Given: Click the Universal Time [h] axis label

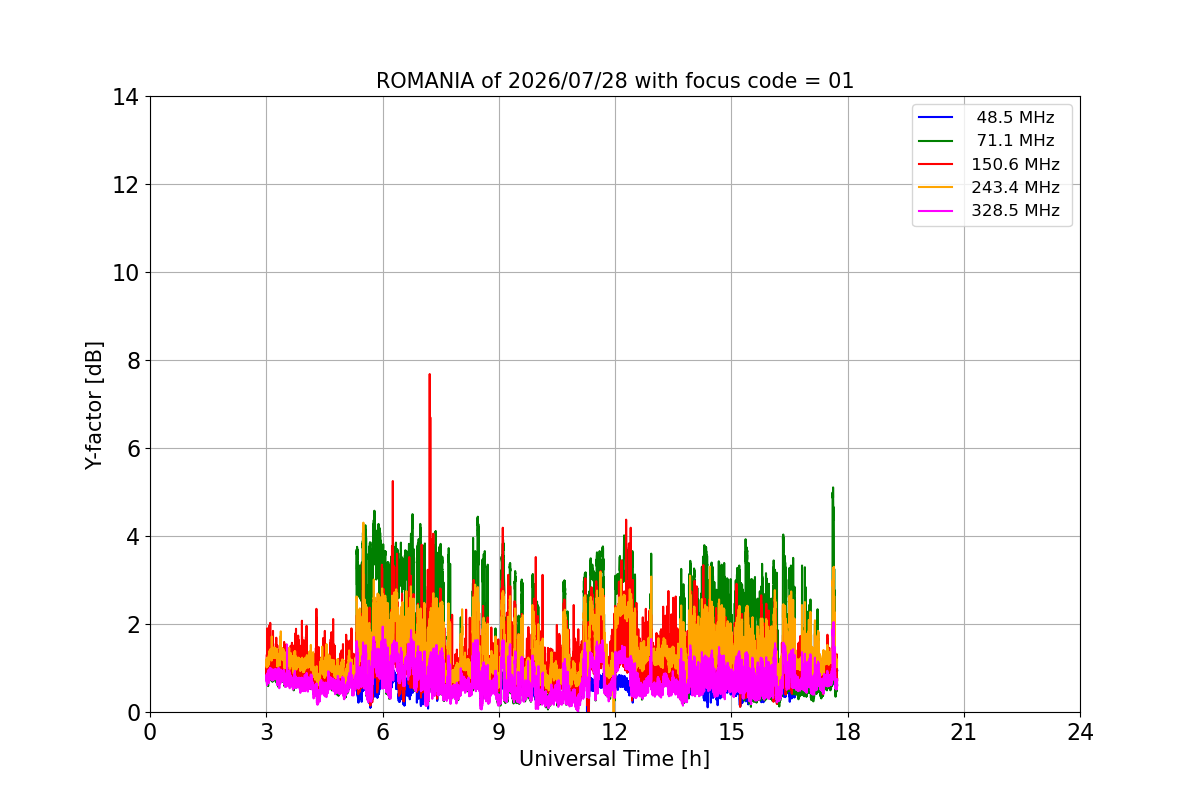Looking at the screenshot, I should point(614,759).
